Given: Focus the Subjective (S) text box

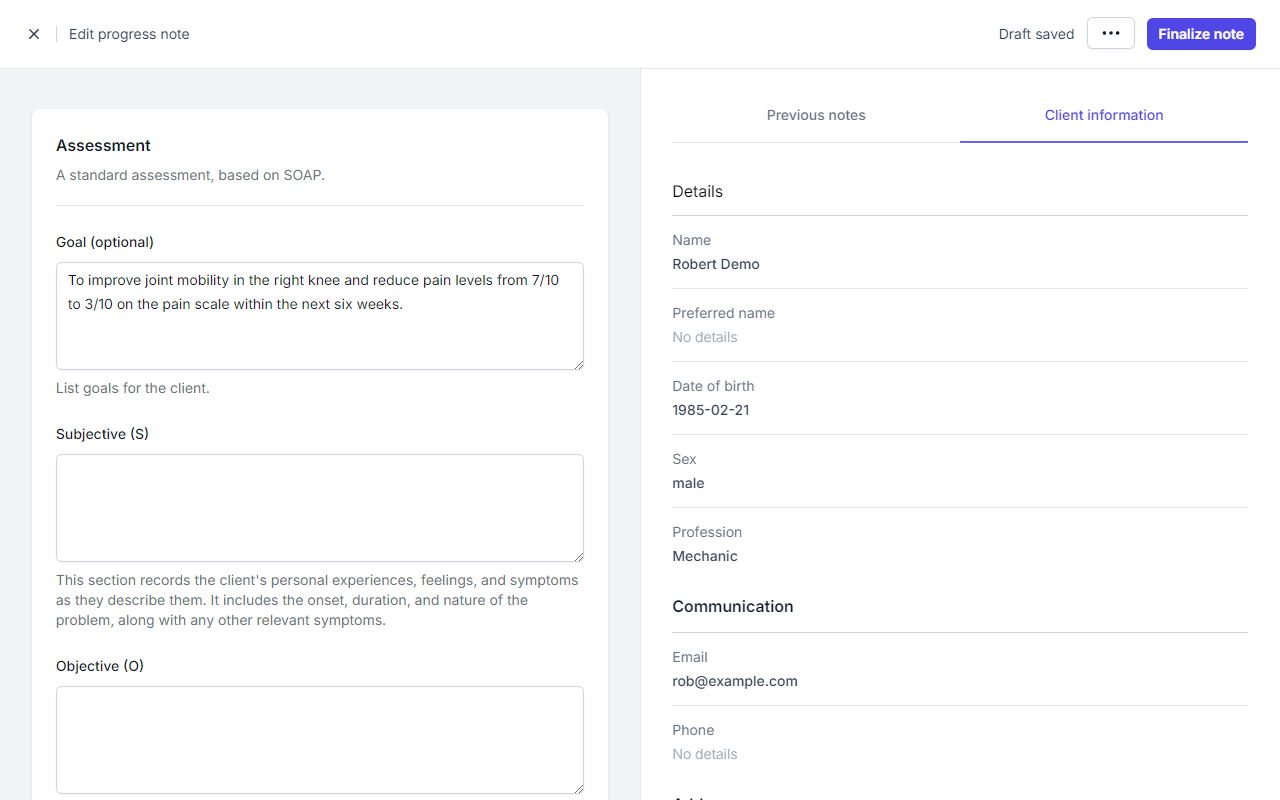Looking at the screenshot, I should click(319, 507).
